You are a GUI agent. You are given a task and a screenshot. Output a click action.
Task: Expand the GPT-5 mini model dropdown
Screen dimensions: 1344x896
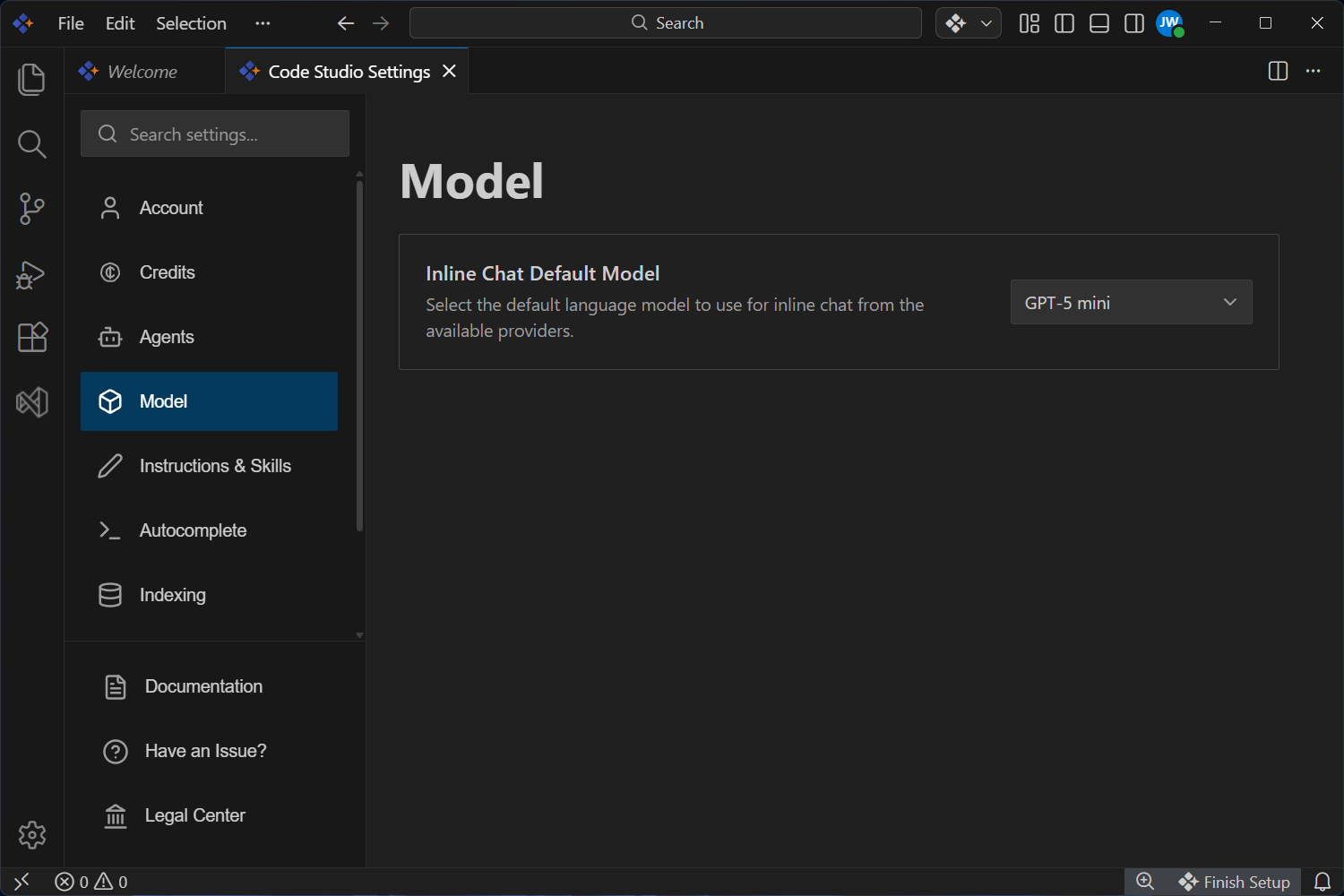1131,303
